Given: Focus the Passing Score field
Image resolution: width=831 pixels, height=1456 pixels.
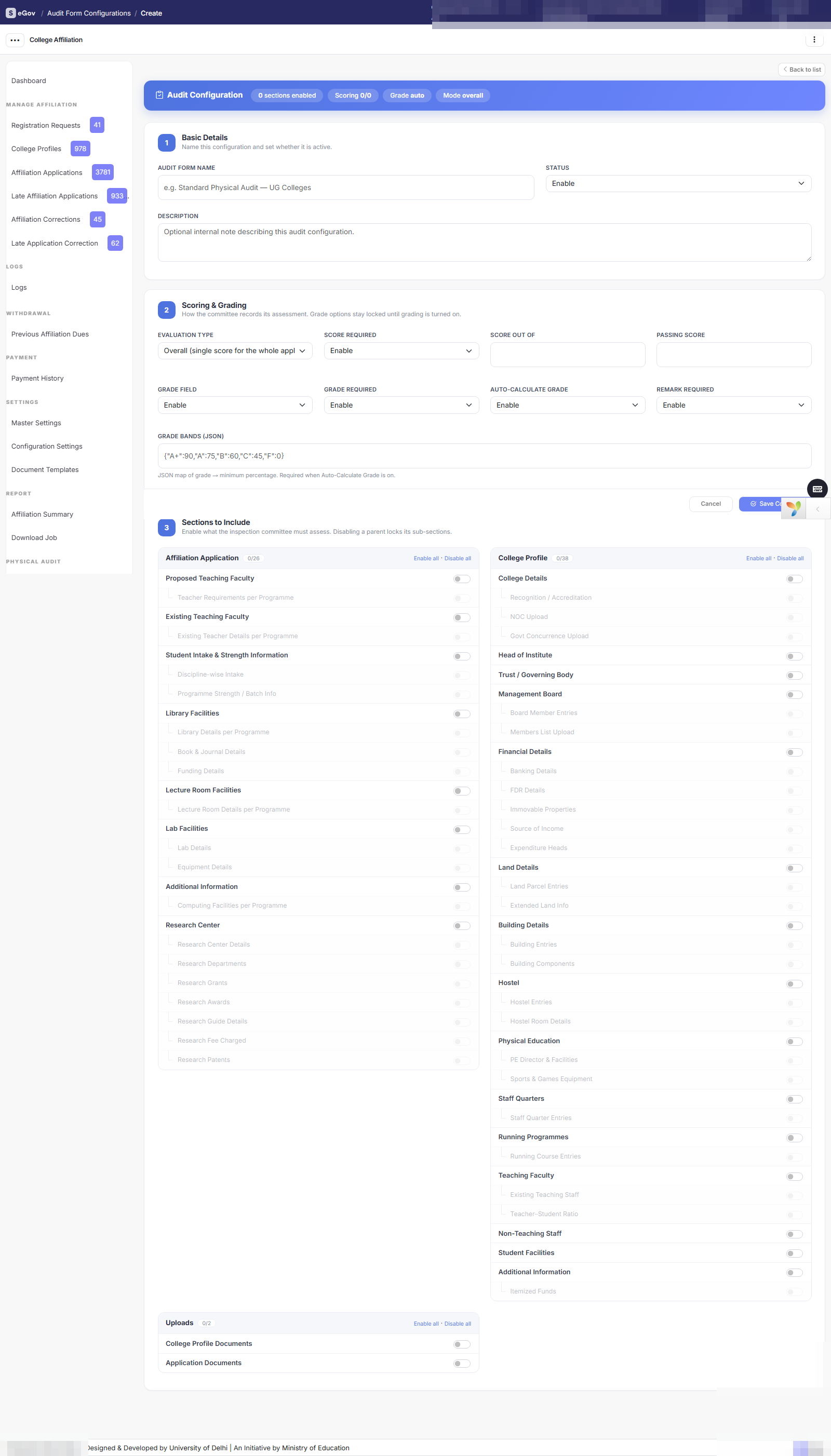Looking at the screenshot, I should 733,354.
